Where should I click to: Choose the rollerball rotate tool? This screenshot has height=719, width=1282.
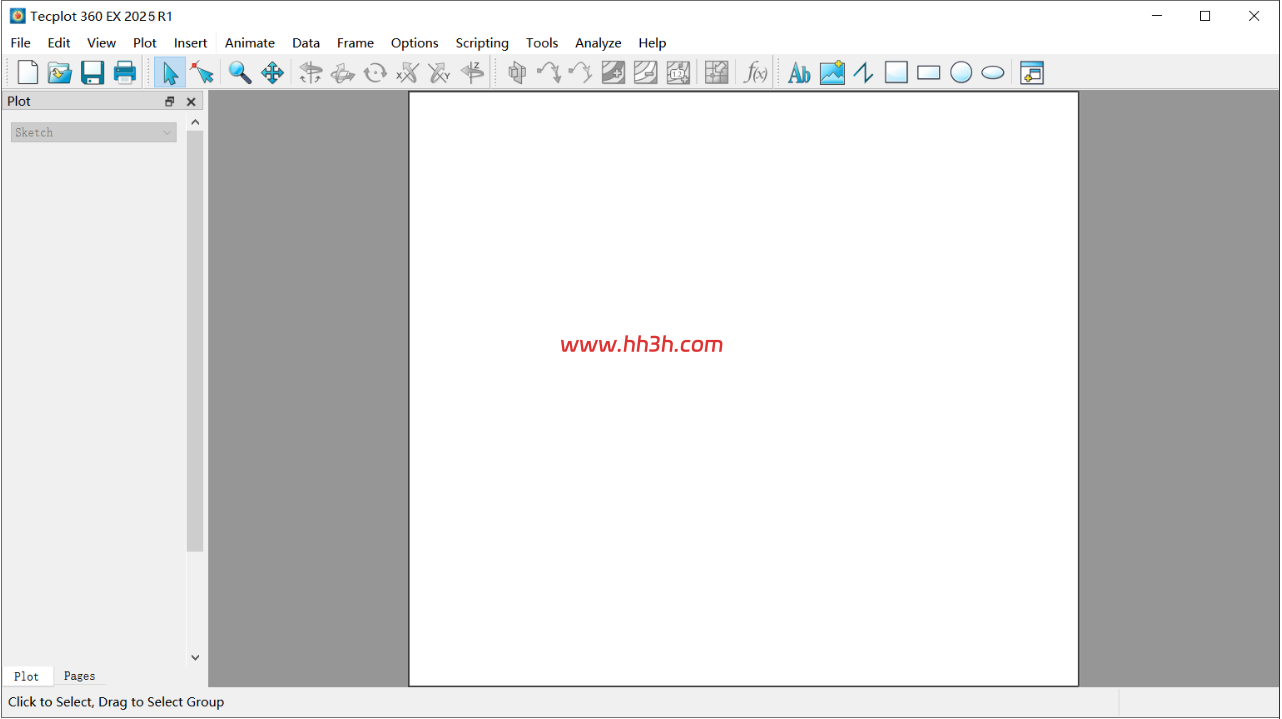[343, 72]
